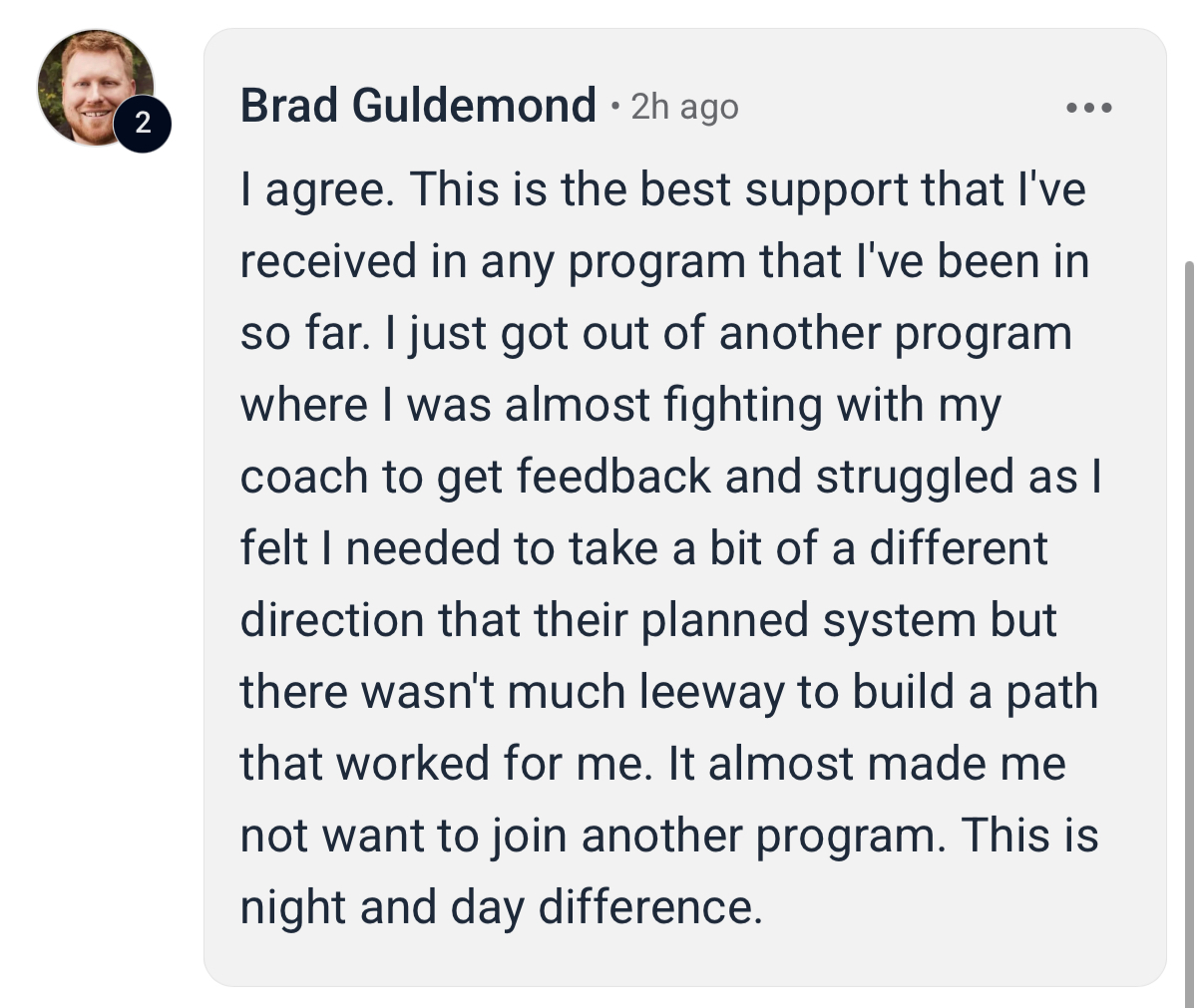This screenshot has height=1008, width=1203.
Task: Click the words 'planned system' in comment
Action: (x=809, y=620)
